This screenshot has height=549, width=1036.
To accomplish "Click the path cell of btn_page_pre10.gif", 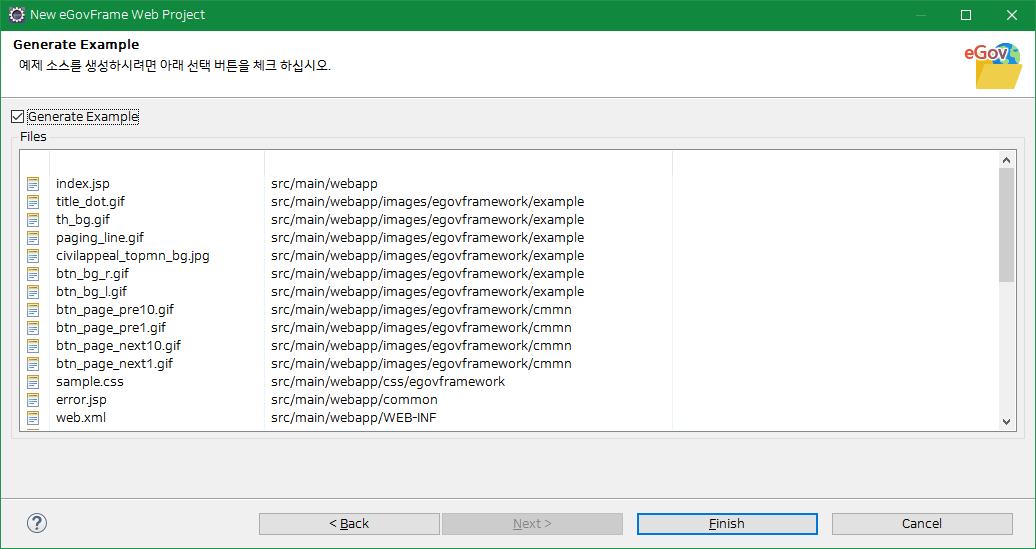I will tap(422, 310).
